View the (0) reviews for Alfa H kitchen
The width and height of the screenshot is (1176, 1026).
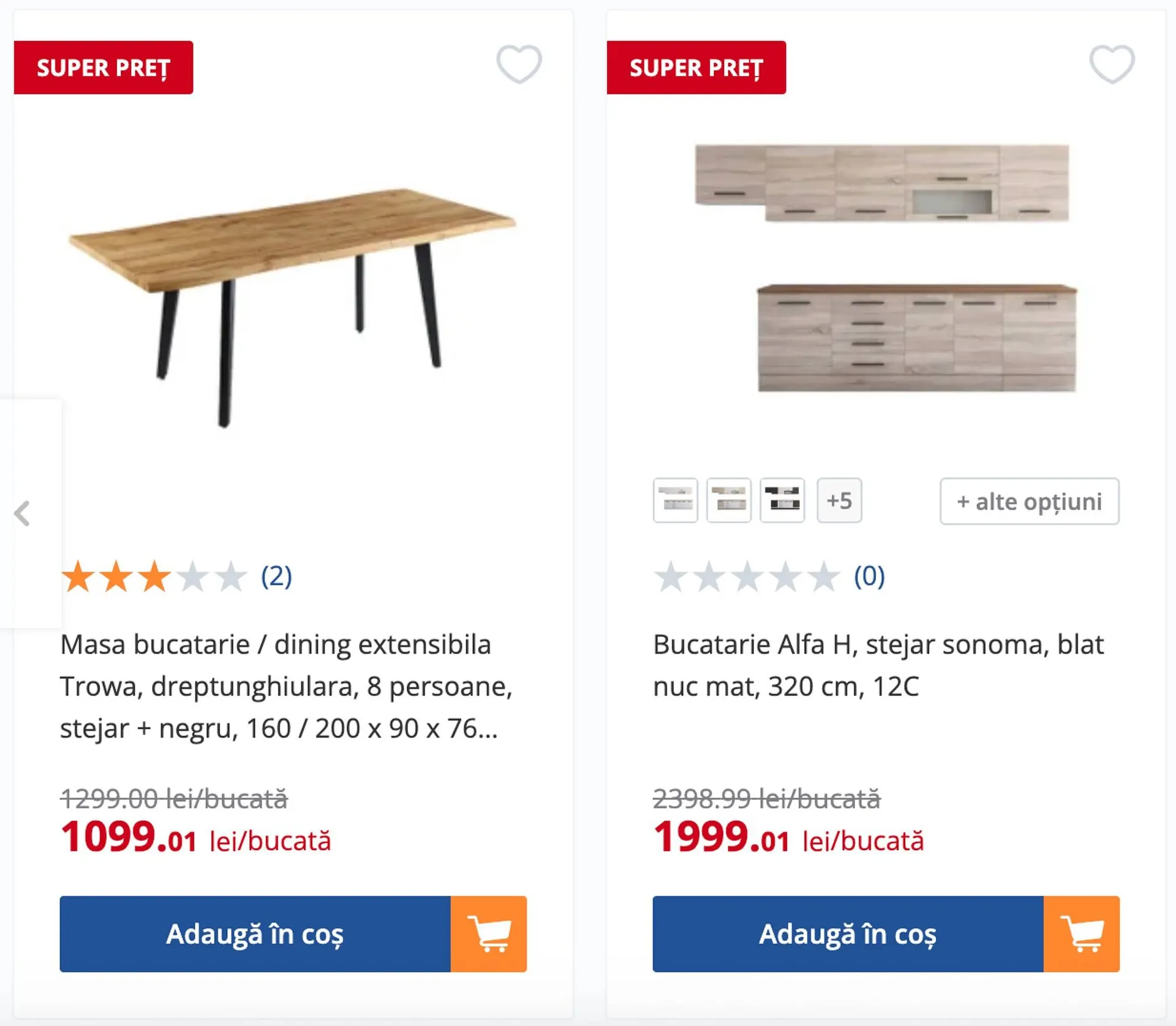pos(869,576)
